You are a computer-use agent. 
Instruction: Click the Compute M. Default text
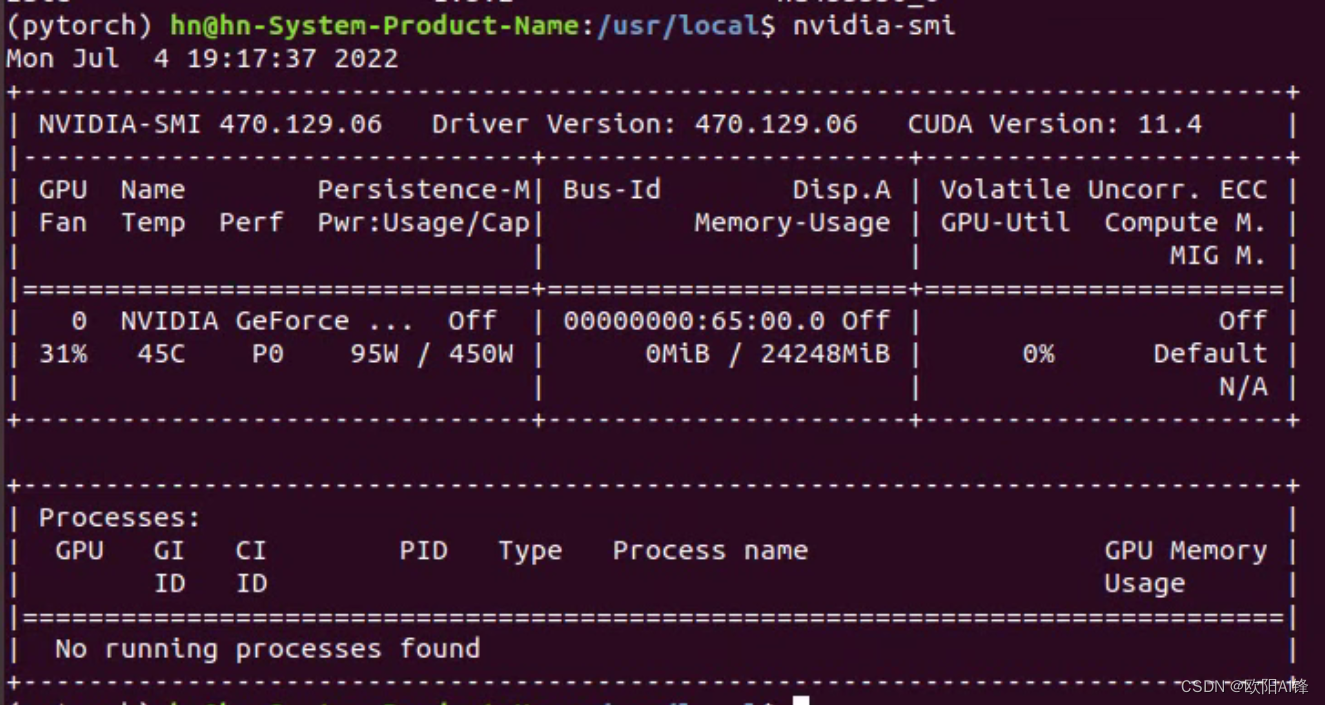click(x=1211, y=353)
